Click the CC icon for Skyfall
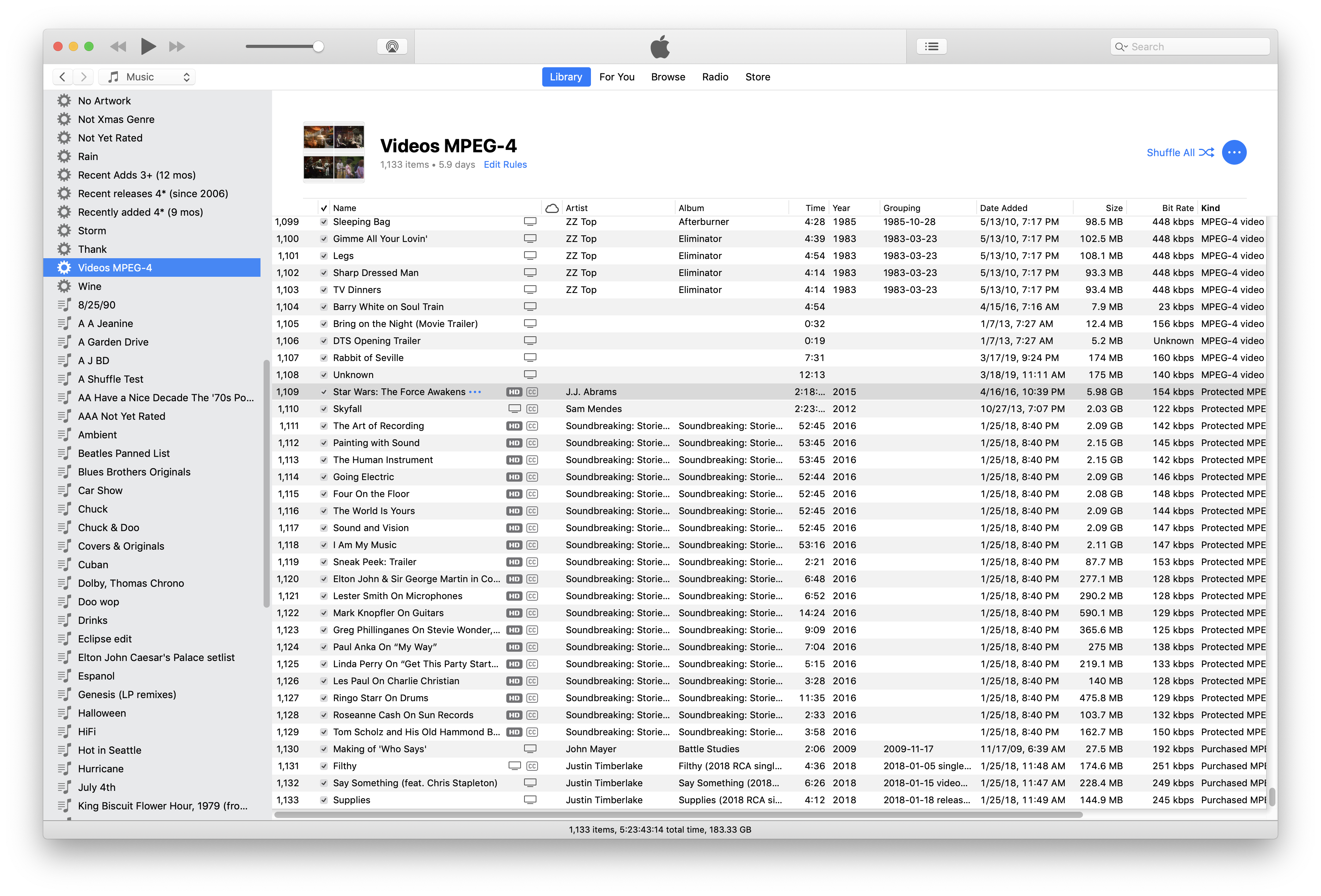The height and width of the screenshot is (896, 1321). pyautogui.click(x=532, y=409)
